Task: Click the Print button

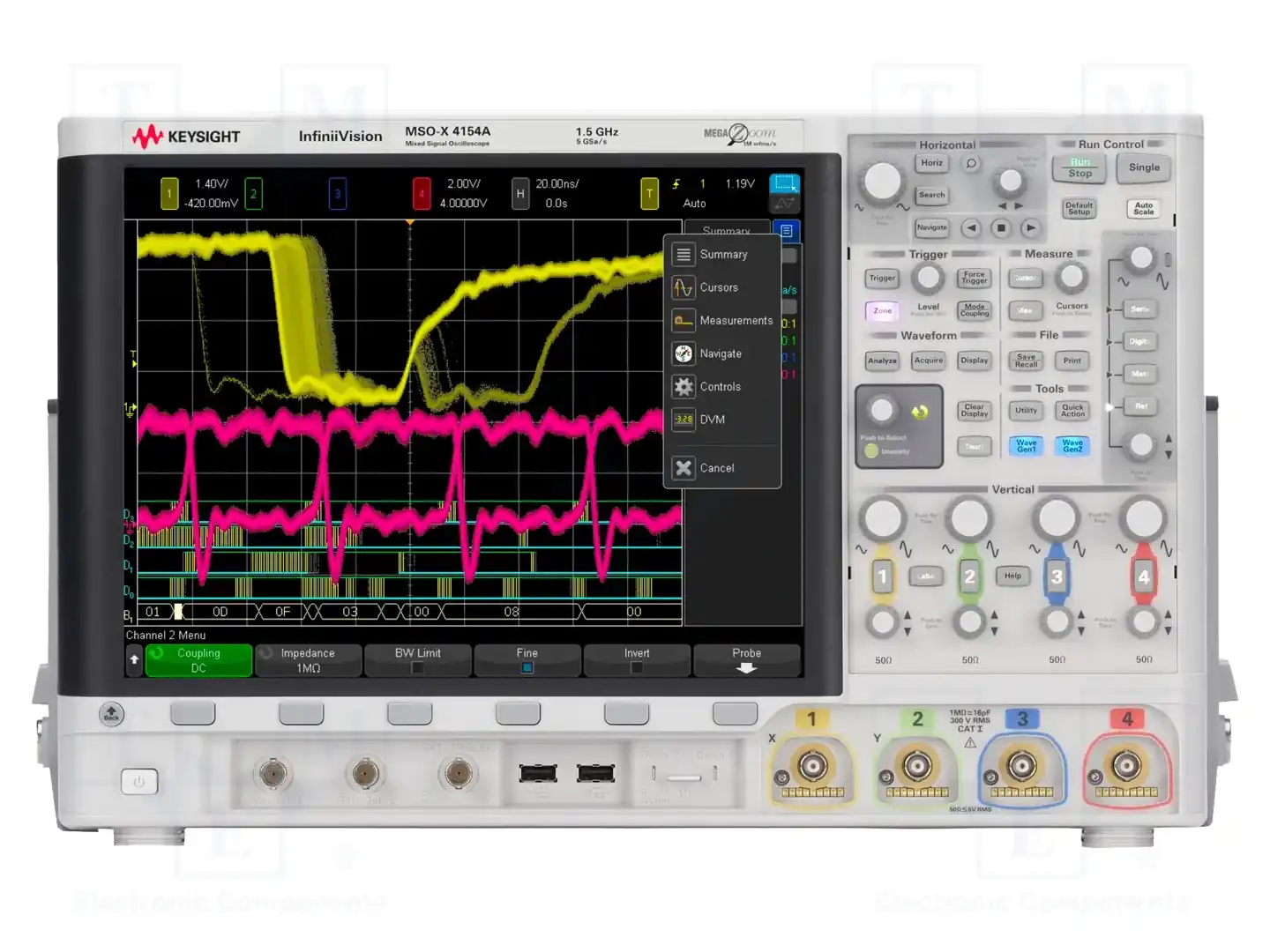Action: 1072,361
